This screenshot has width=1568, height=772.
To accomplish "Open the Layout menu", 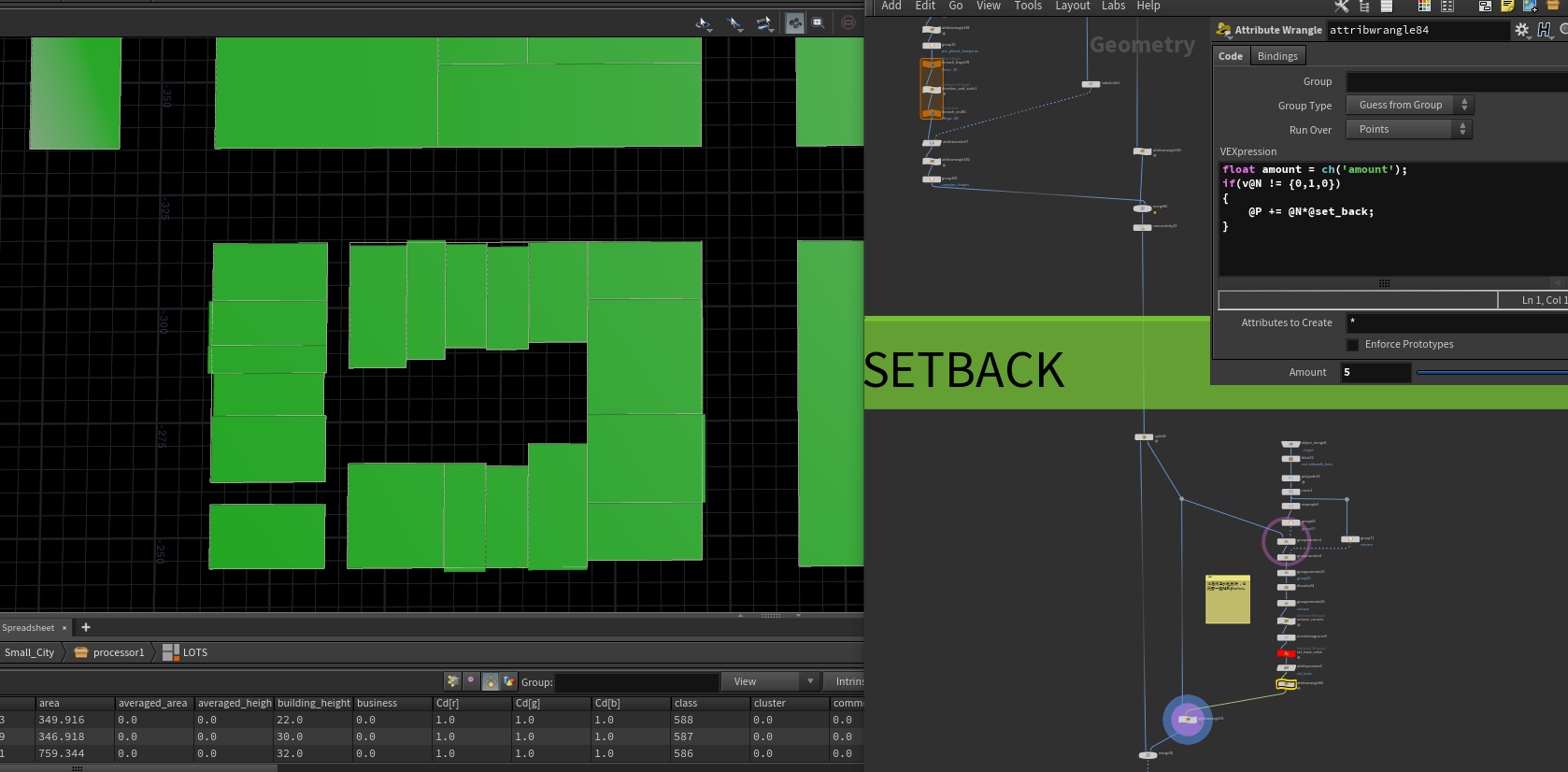I will click(x=1072, y=6).
